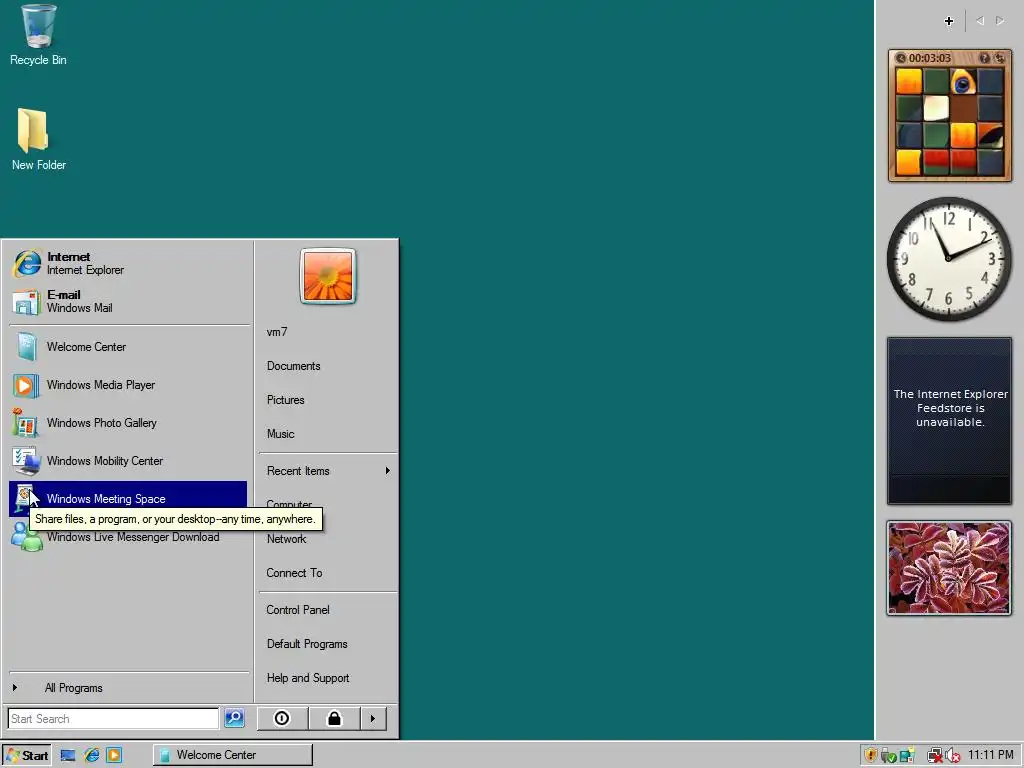
Task: Switch to Welcome Center taskbar button
Action: (x=232, y=755)
